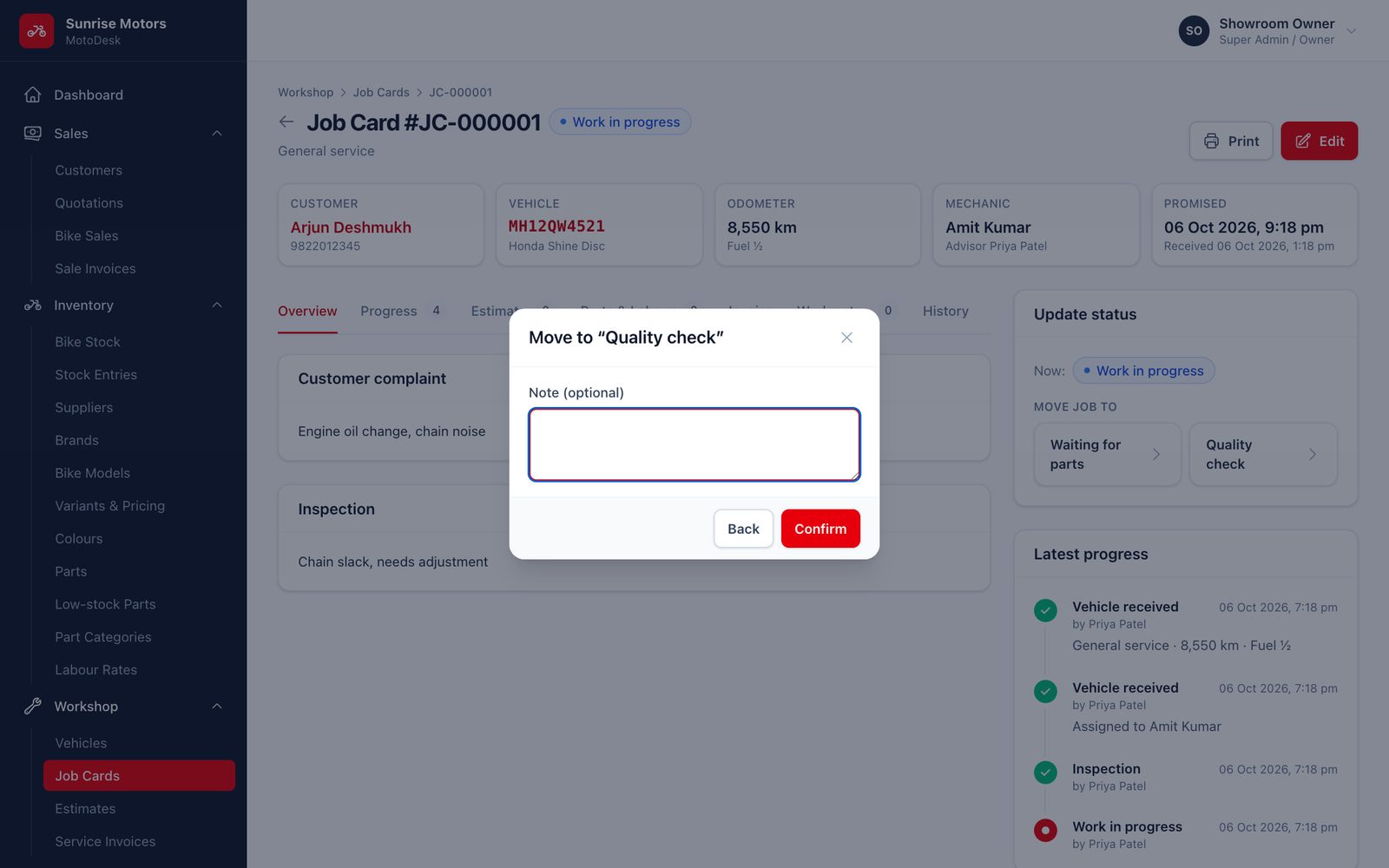Print the job card
The width and height of the screenshot is (1389, 868).
[x=1231, y=141]
